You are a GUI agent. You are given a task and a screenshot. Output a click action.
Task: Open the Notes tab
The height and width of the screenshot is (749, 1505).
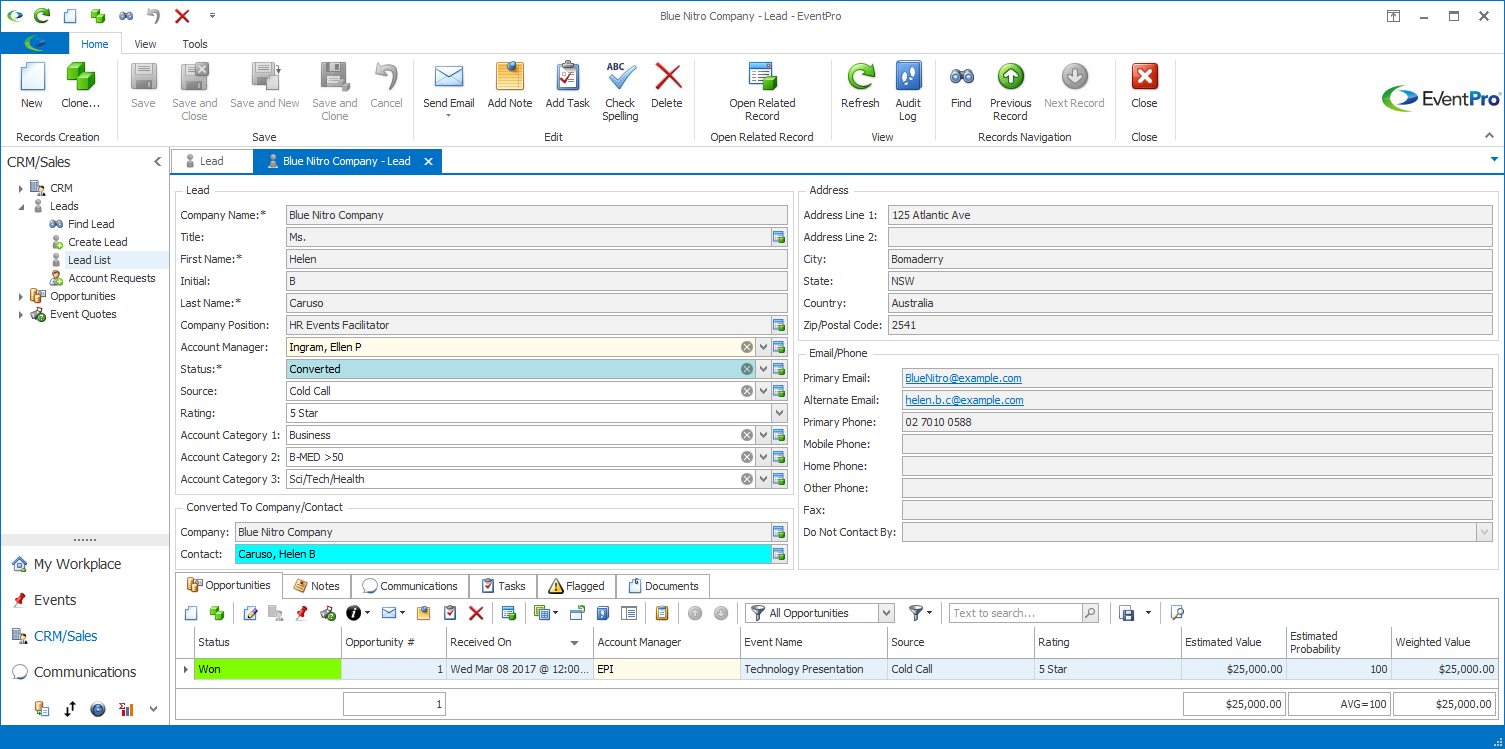coord(316,586)
